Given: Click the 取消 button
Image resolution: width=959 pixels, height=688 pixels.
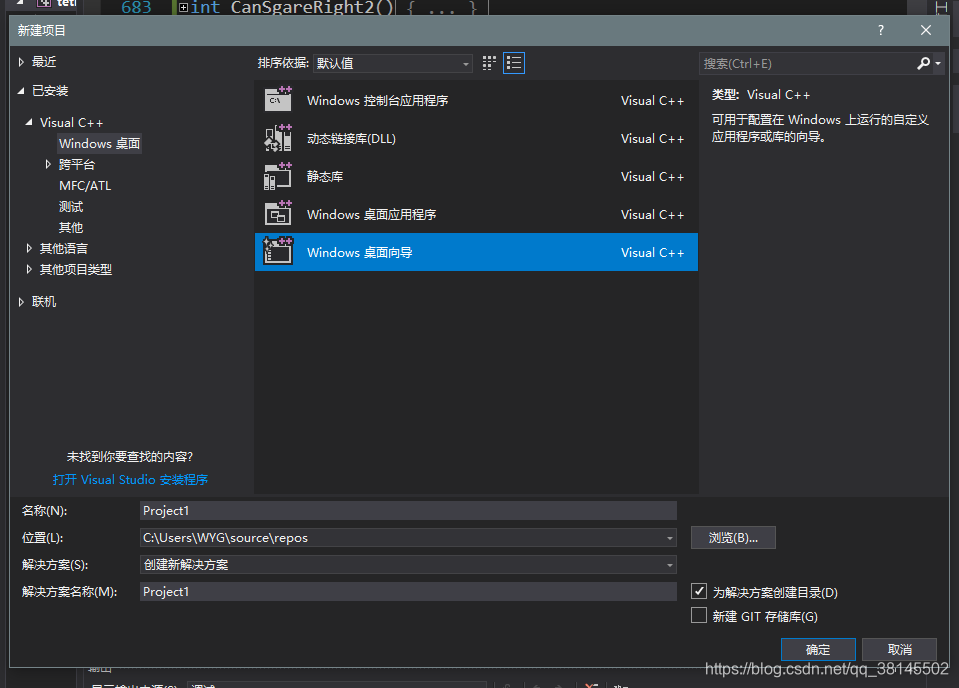Looking at the screenshot, I should tap(899, 649).
